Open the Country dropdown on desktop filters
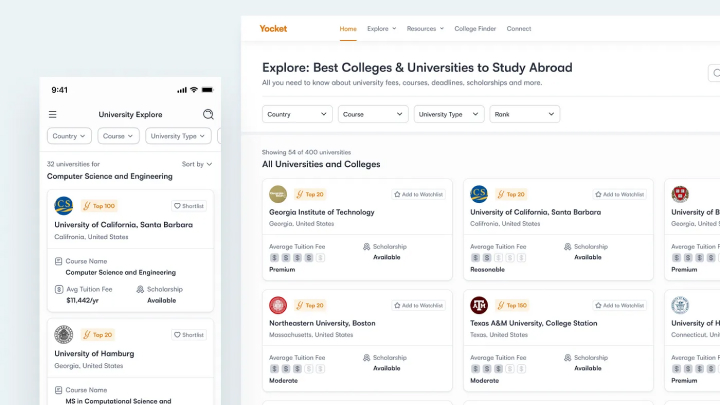Image resolution: width=720 pixels, height=405 pixels. 297,114
